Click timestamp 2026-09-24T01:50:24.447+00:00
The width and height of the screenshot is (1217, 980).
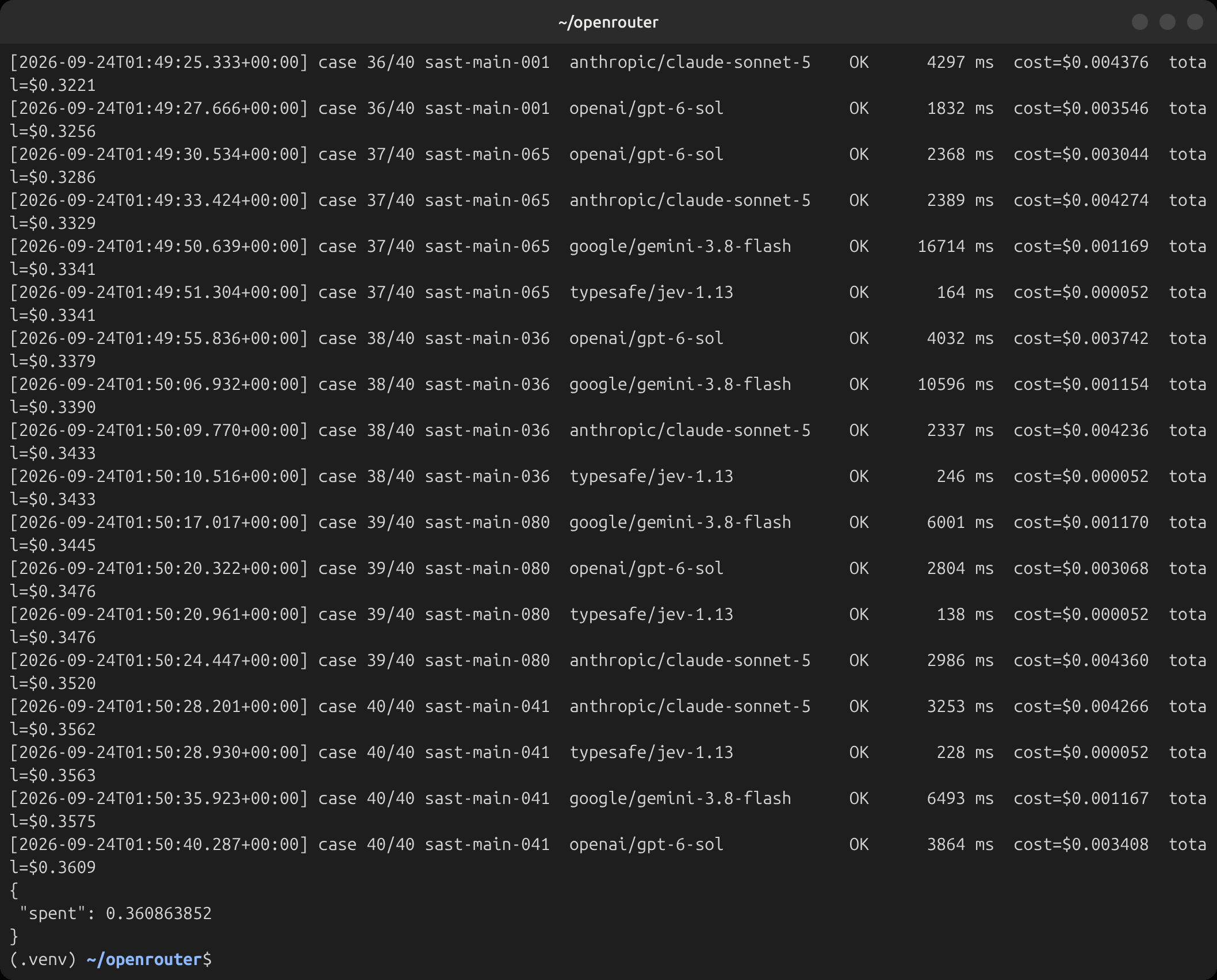[159, 660]
